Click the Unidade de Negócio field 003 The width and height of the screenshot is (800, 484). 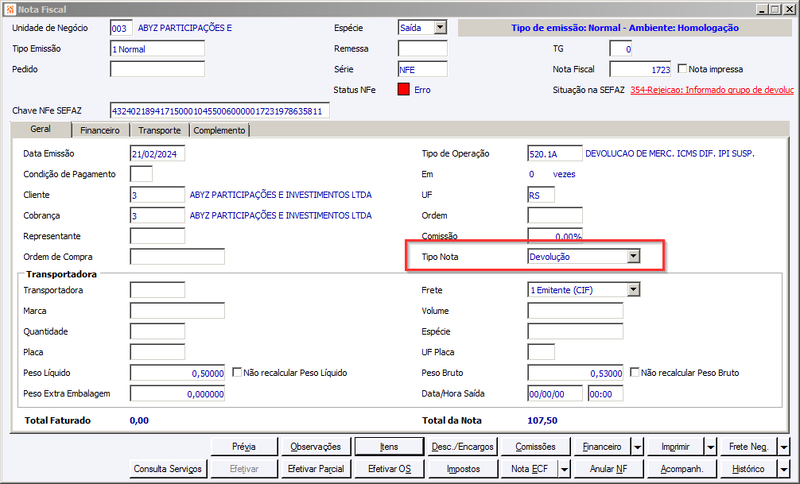tap(121, 28)
